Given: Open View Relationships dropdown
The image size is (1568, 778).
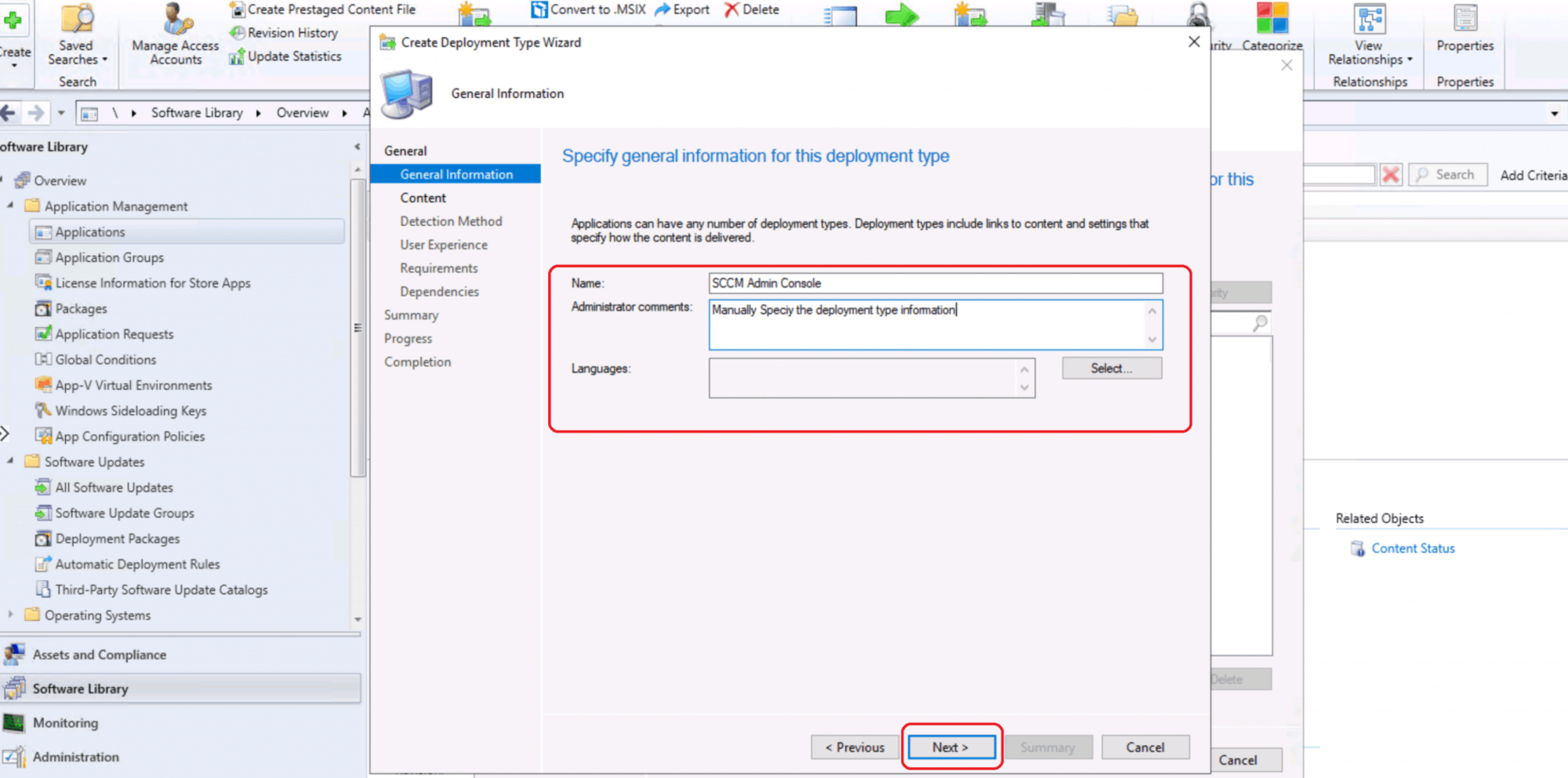Looking at the screenshot, I should coord(1370,35).
